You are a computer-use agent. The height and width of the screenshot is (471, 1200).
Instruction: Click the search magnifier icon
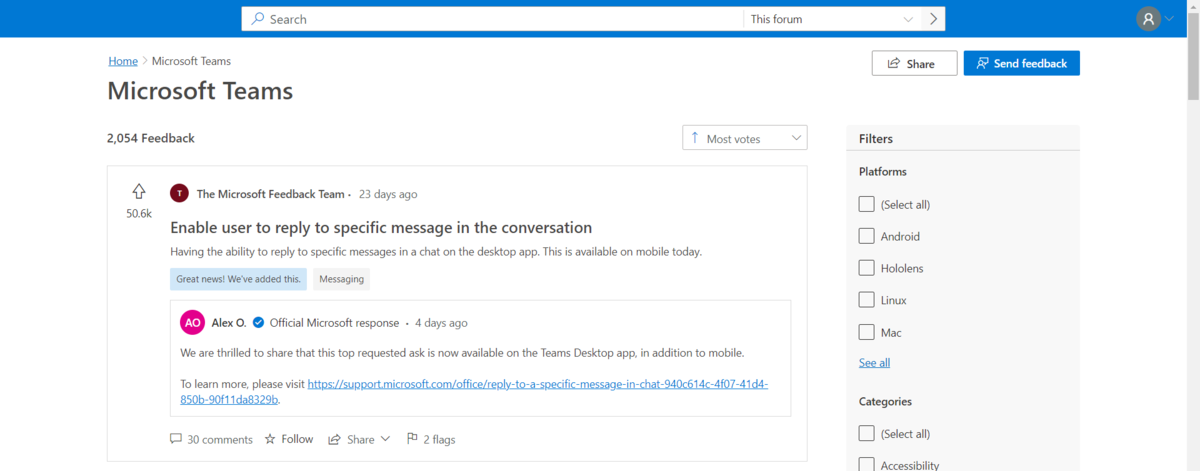click(x=258, y=19)
